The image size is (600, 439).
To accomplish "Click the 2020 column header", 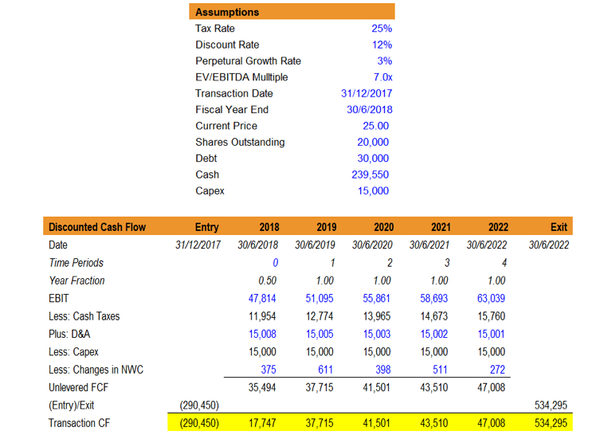I will coord(383,227).
